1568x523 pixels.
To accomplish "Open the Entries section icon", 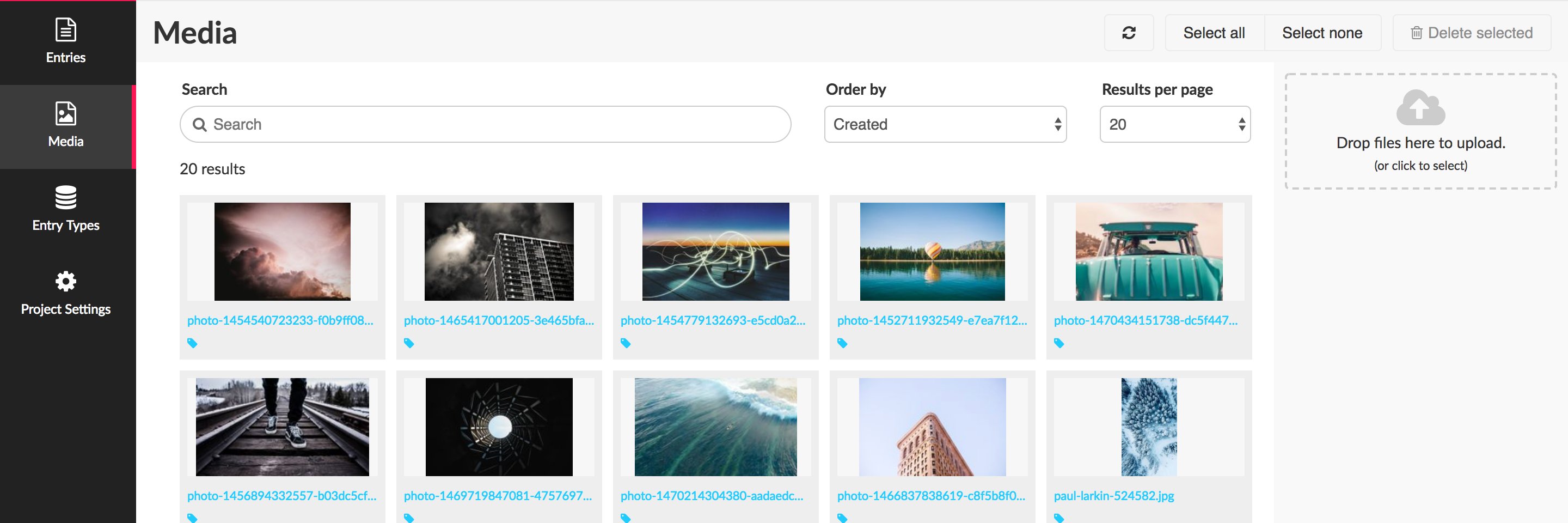I will [x=66, y=30].
